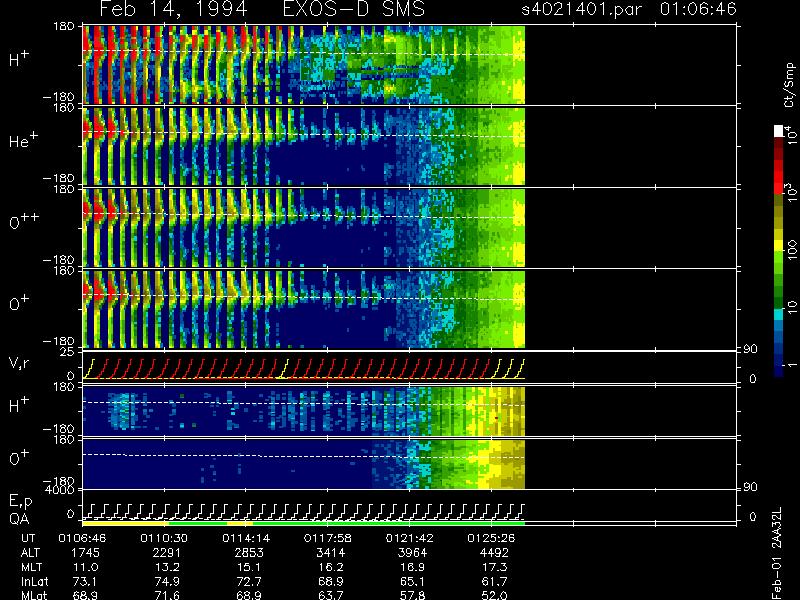Click the altitude value '4492'

coord(494,553)
